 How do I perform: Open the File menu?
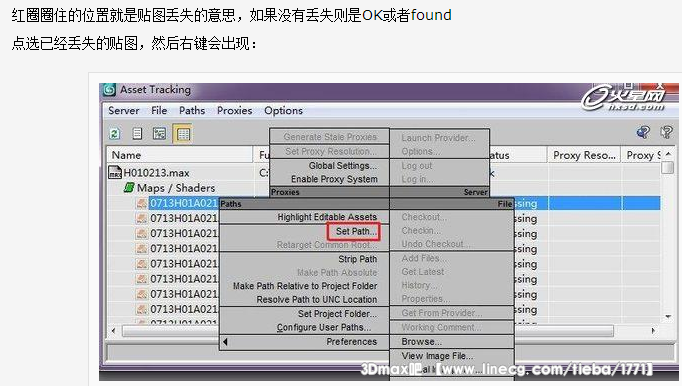coord(159,111)
